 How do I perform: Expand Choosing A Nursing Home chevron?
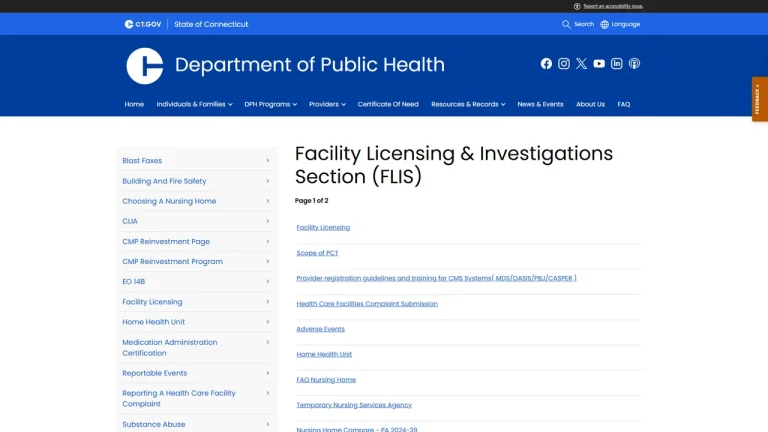pyautogui.click(x=267, y=201)
